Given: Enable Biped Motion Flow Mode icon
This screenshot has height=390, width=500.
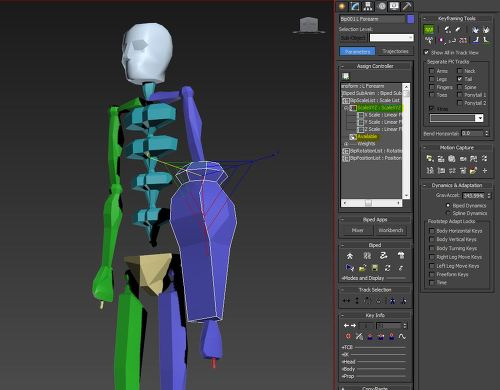Looking at the screenshot, I should (x=384, y=256).
